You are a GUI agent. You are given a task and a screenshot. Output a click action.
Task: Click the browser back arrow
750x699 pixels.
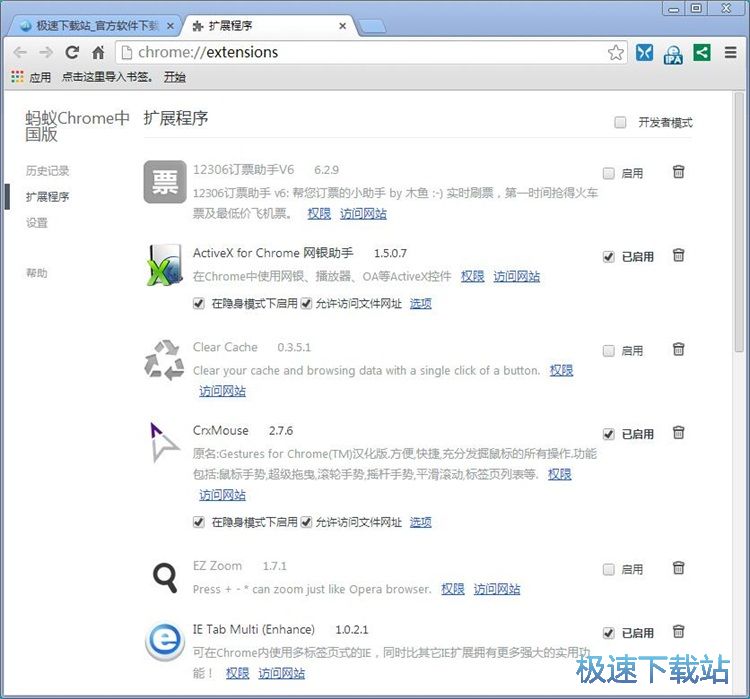pyautogui.click(x=20, y=52)
